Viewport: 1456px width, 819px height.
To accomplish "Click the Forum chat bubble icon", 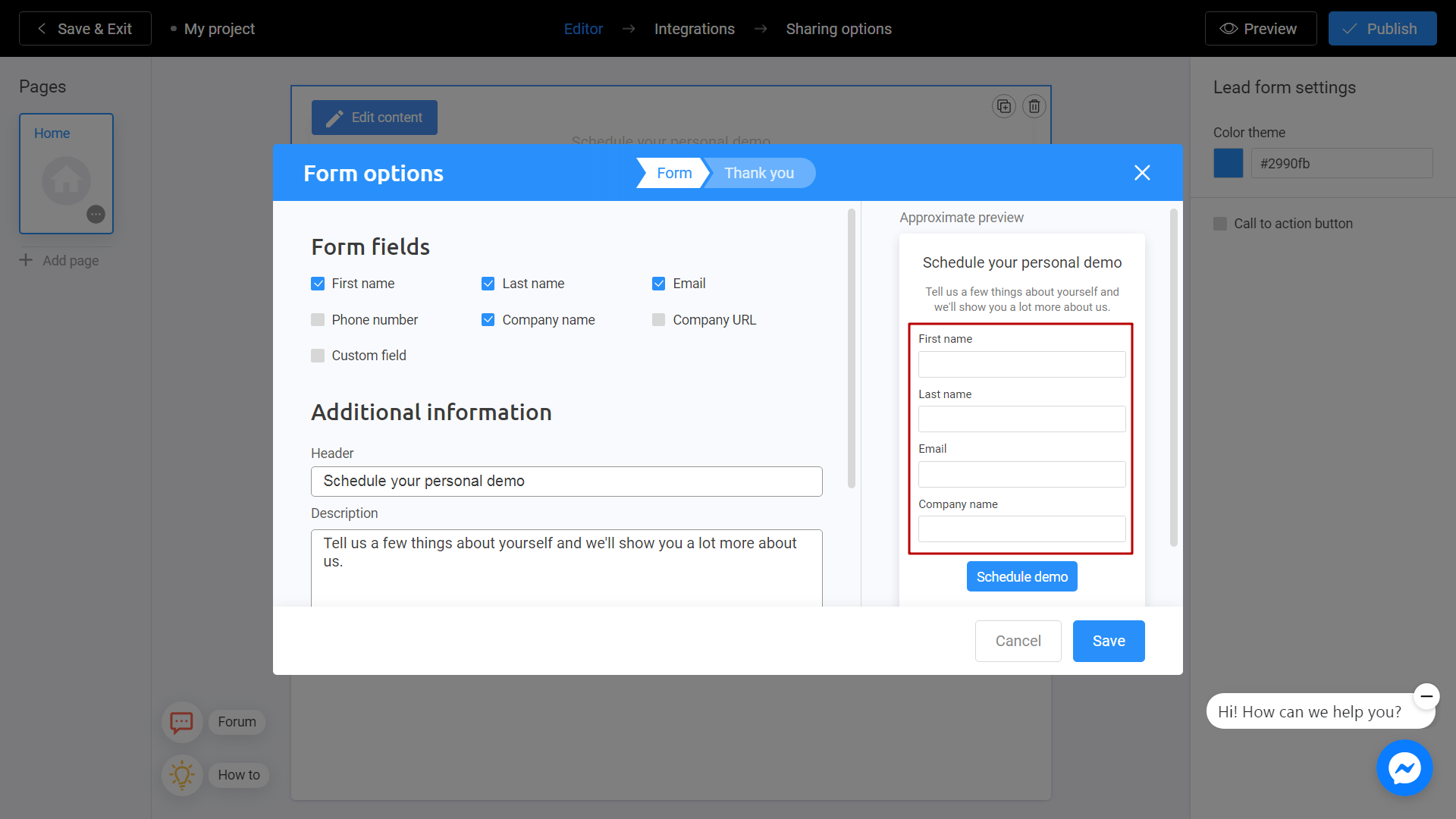I will pyautogui.click(x=180, y=720).
